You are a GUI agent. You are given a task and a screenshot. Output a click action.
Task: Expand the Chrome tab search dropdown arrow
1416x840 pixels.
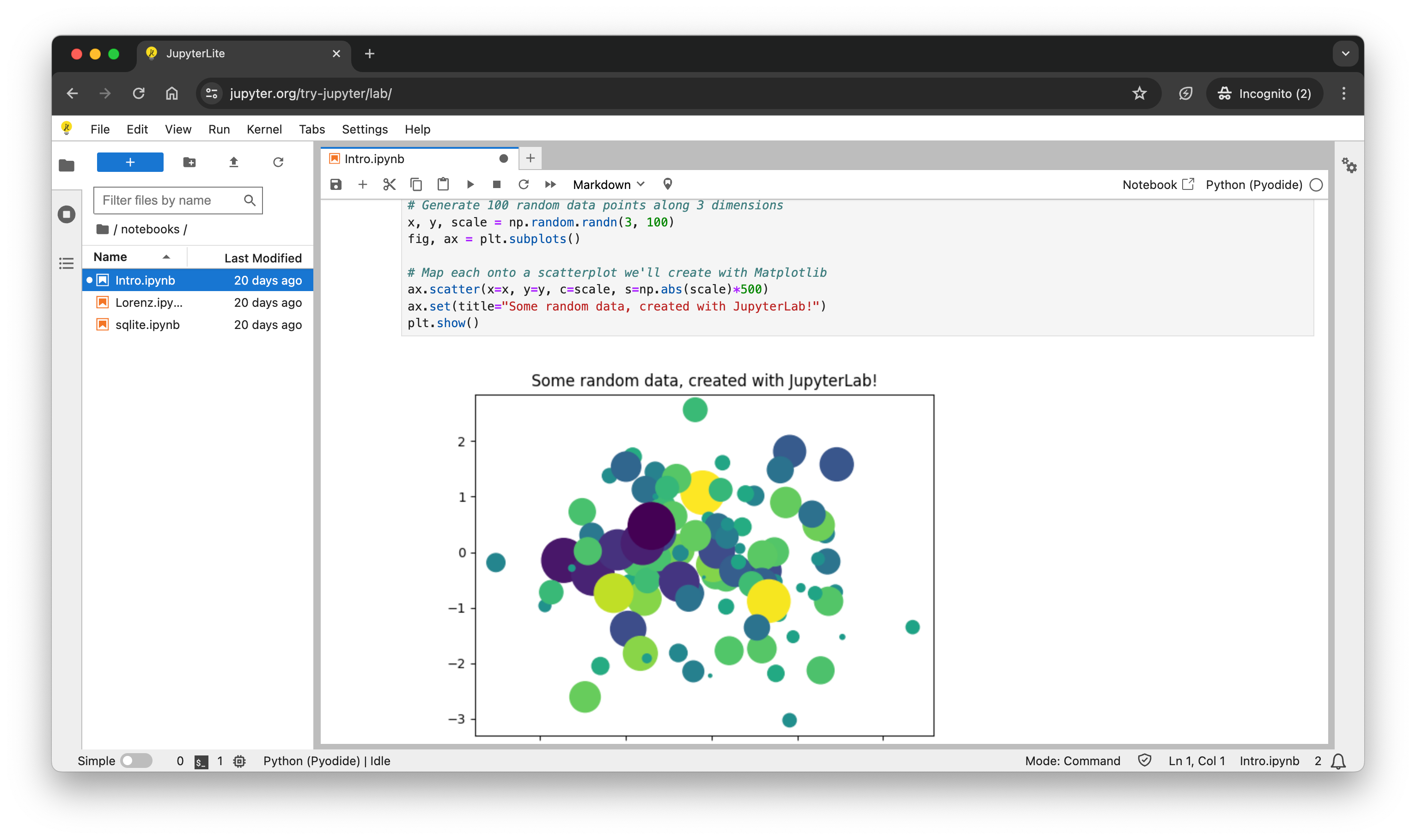(x=1345, y=54)
